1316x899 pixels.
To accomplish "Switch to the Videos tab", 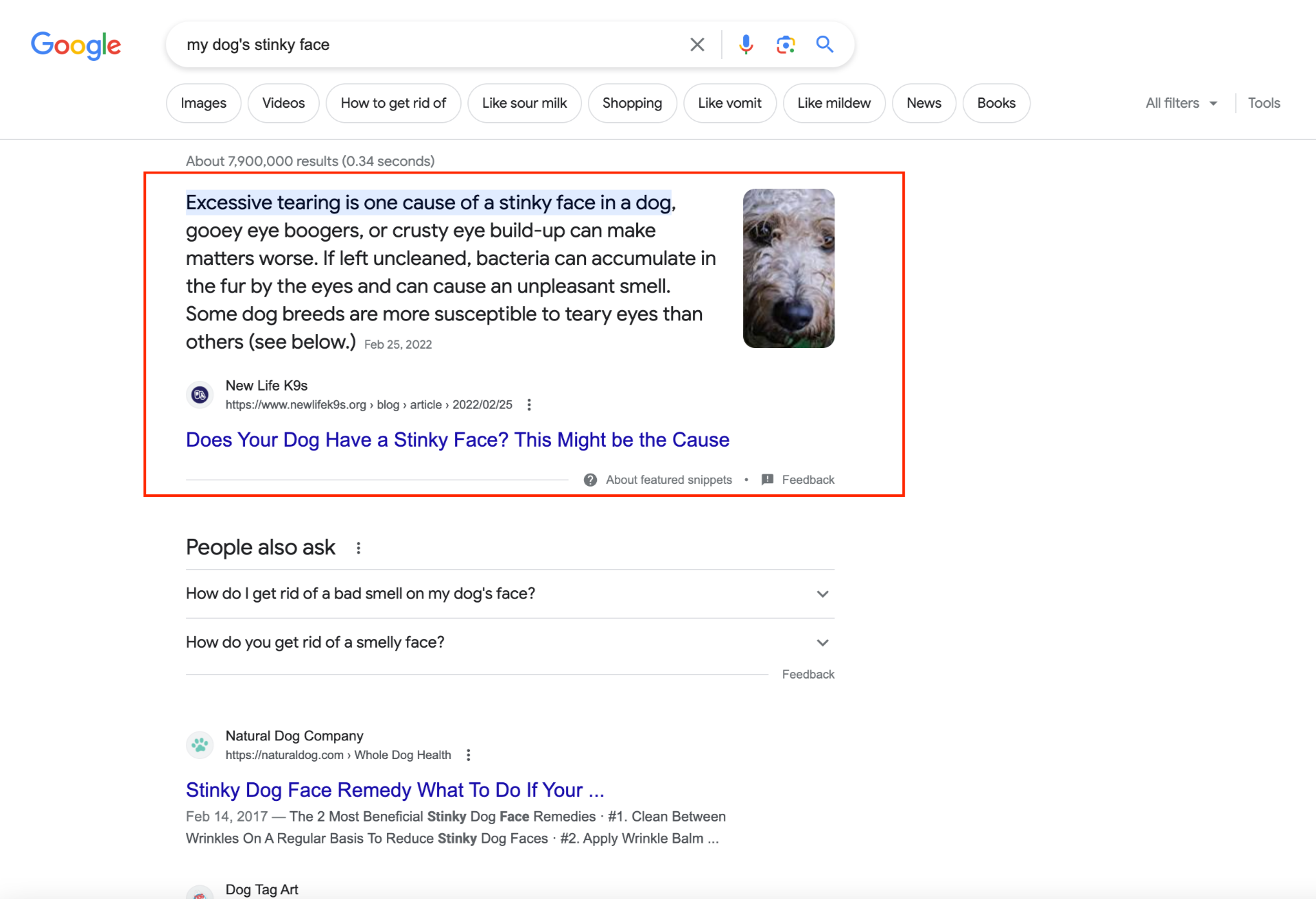I will click(283, 103).
